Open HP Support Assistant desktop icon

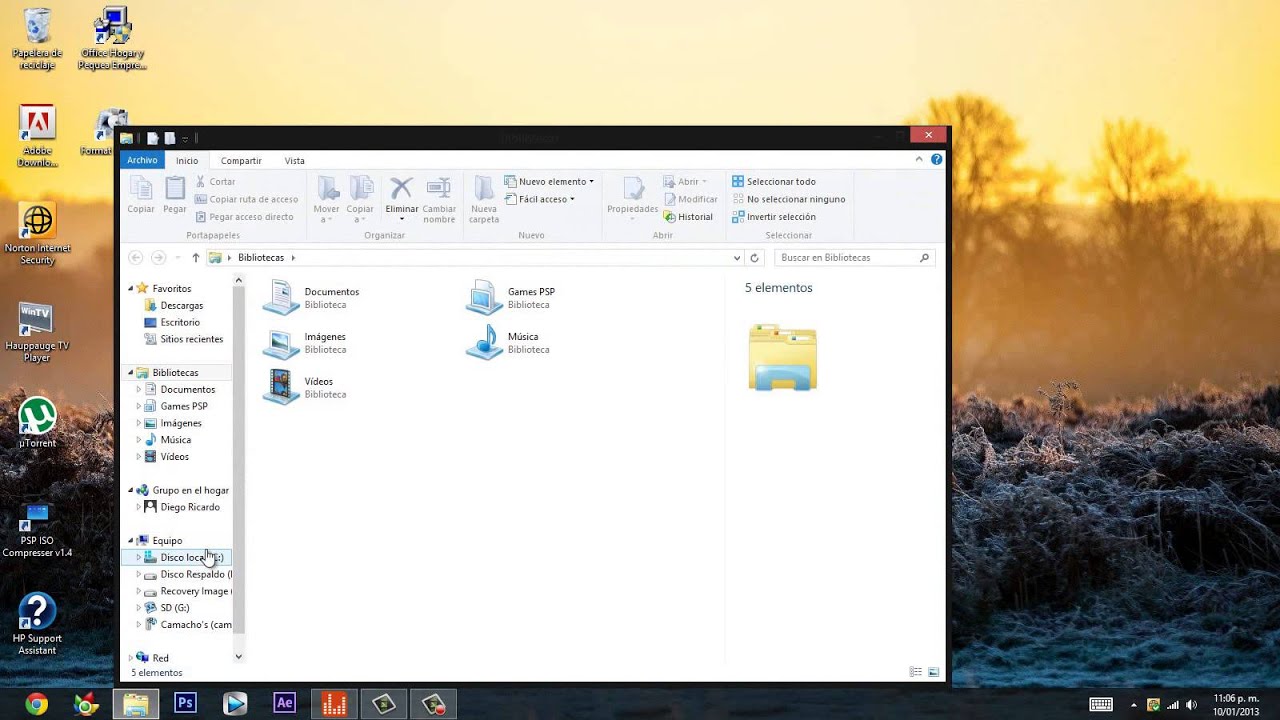coord(37,625)
